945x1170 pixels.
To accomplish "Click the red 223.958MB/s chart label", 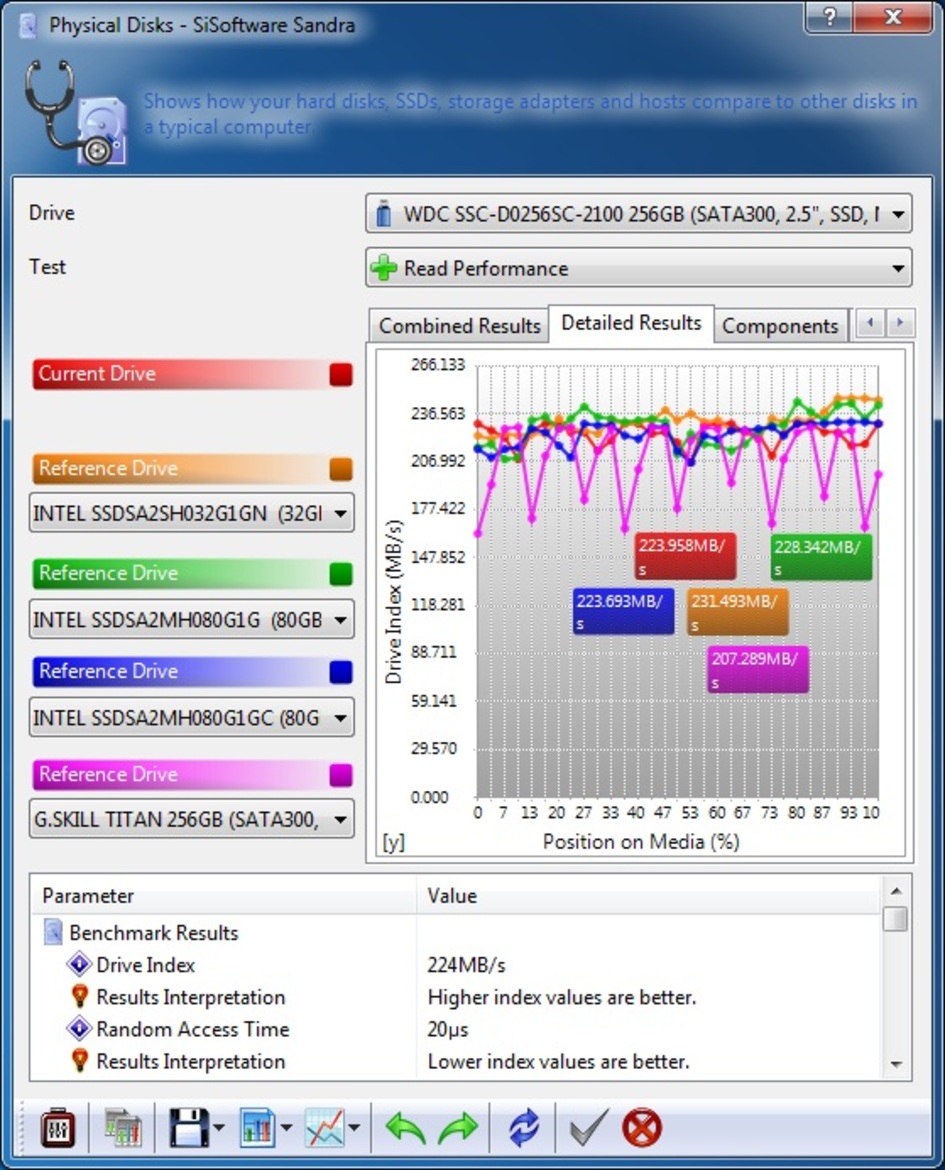I will (685, 557).
